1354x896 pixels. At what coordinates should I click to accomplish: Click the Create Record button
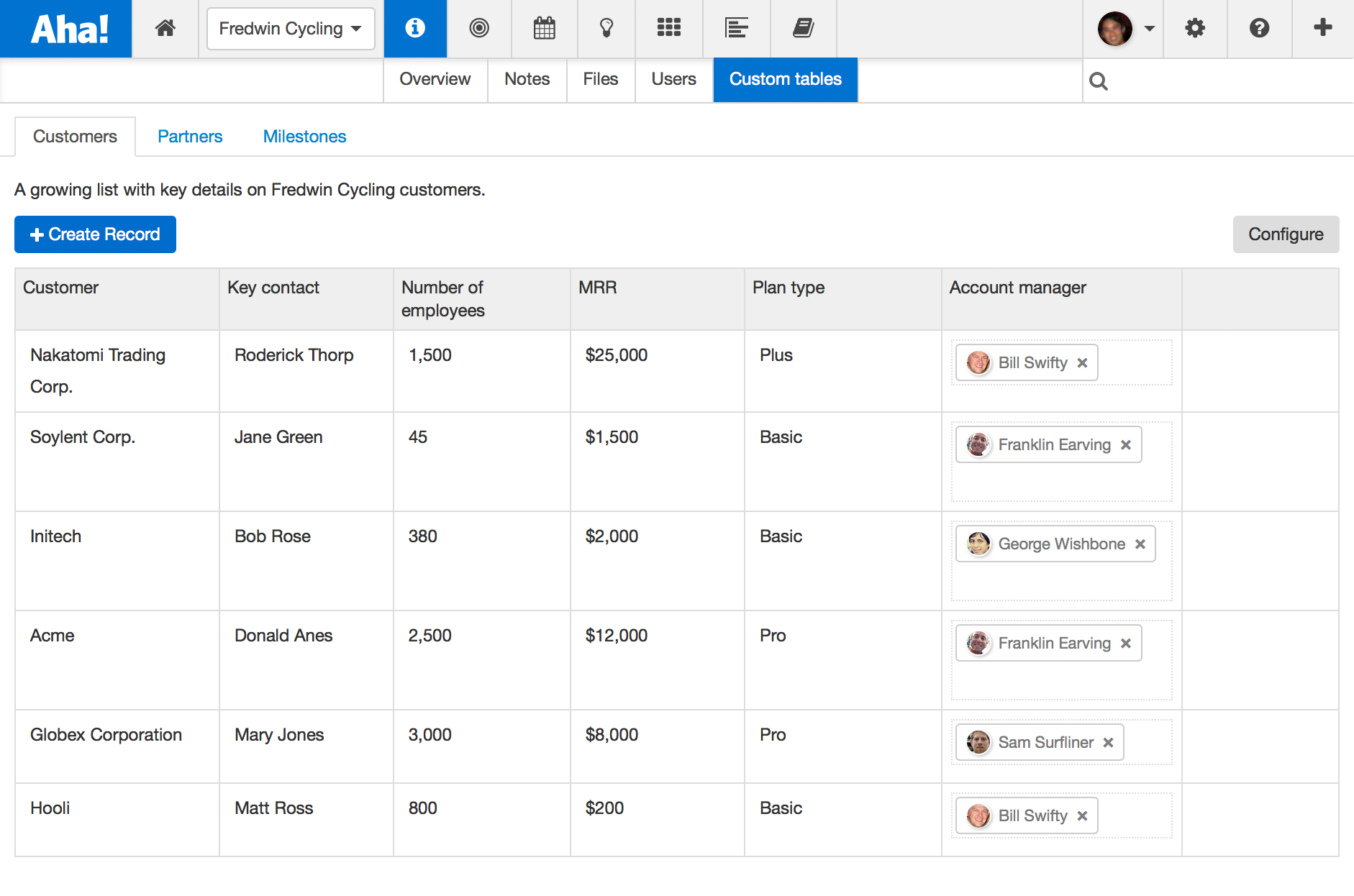click(95, 234)
